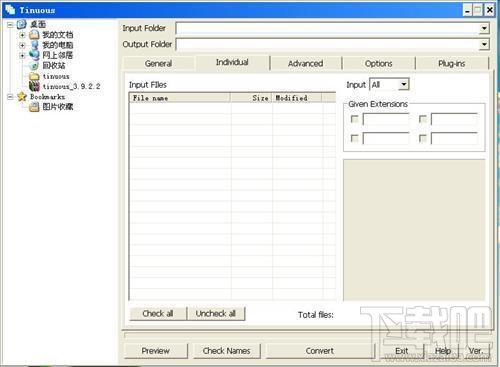Click the Check all button

pos(158,314)
